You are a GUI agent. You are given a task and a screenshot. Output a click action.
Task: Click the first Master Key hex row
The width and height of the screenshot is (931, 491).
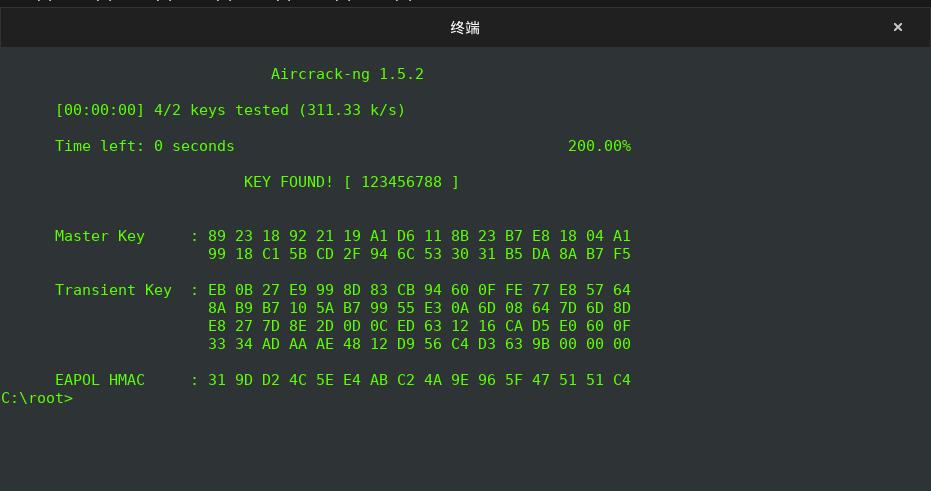click(419, 236)
